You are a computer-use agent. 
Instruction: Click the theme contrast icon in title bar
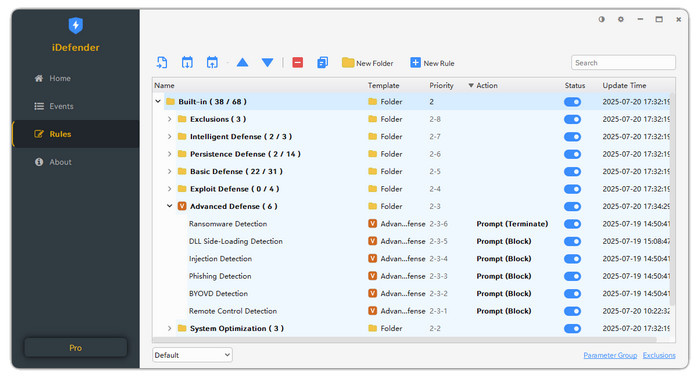pyautogui.click(x=602, y=19)
